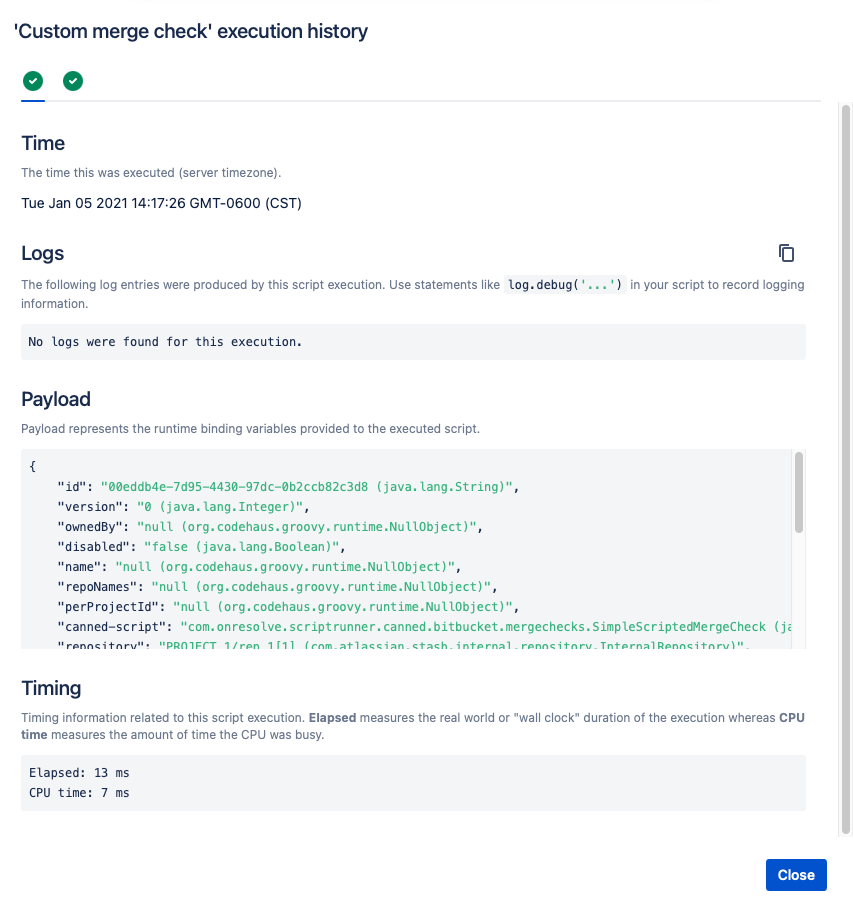This screenshot has height=910, width=853.
Task: Click the Close button
Action: pos(796,875)
